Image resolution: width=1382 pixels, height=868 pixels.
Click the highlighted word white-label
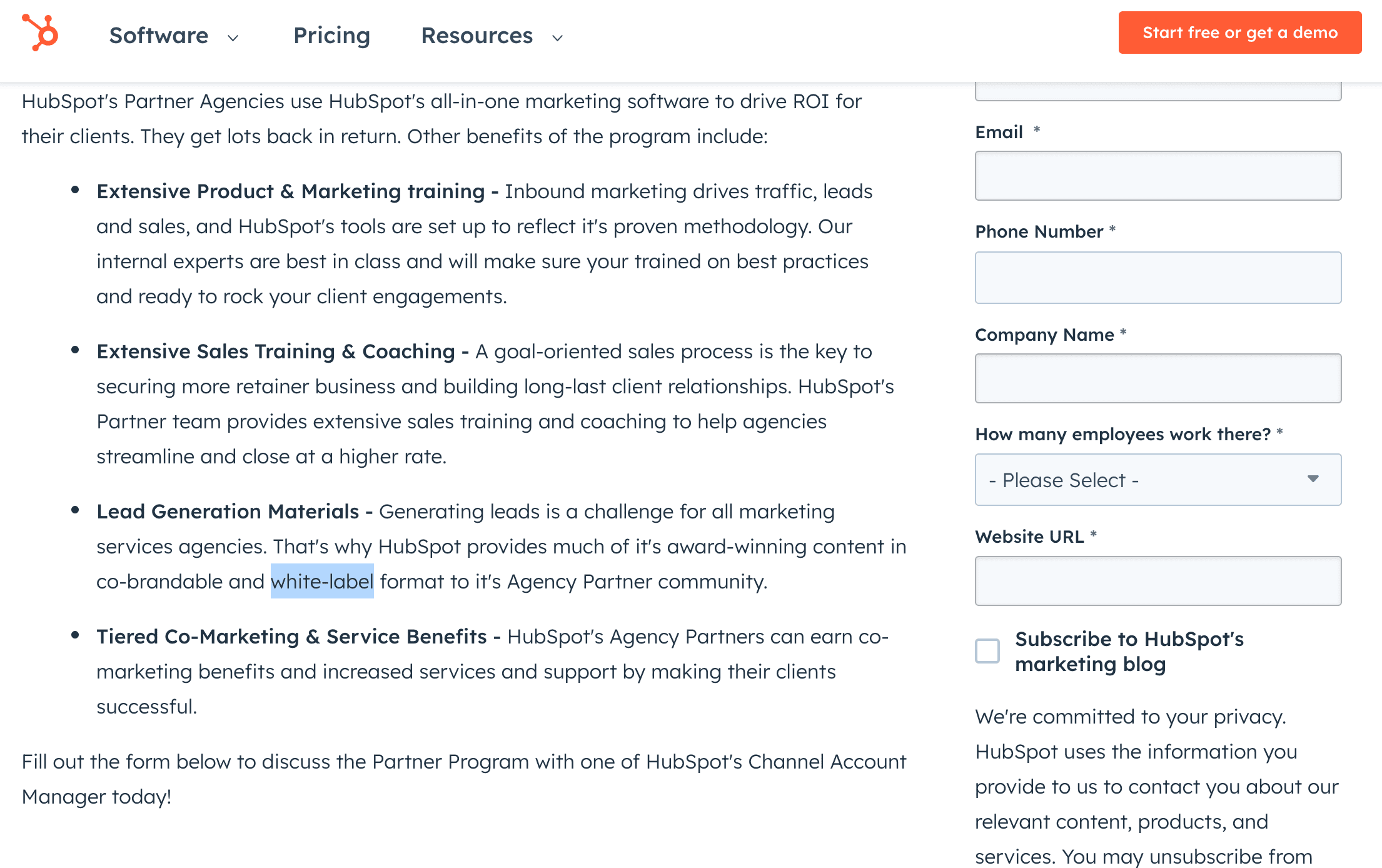click(x=322, y=582)
